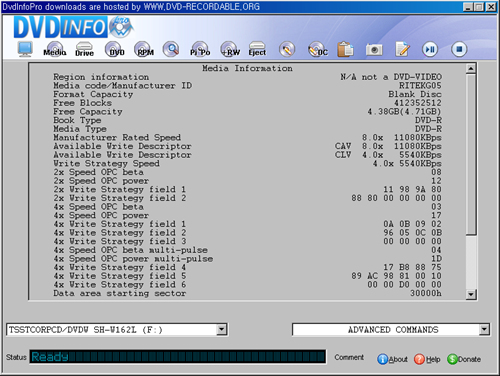Viewport: 500px width, 376px height.
Task: Eject the drive tray
Action: [x=257, y=49]
